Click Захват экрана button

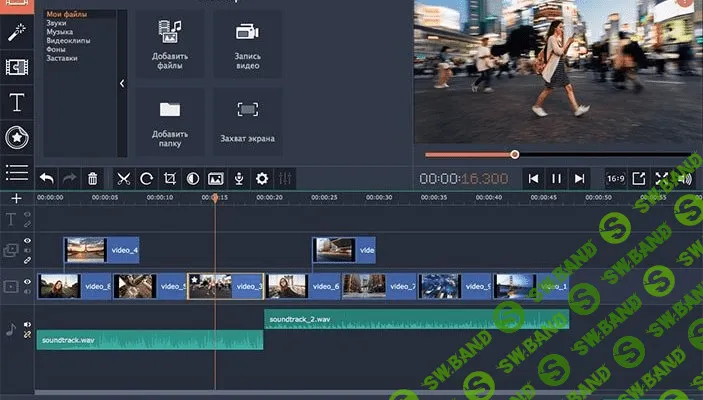(247, 122)
